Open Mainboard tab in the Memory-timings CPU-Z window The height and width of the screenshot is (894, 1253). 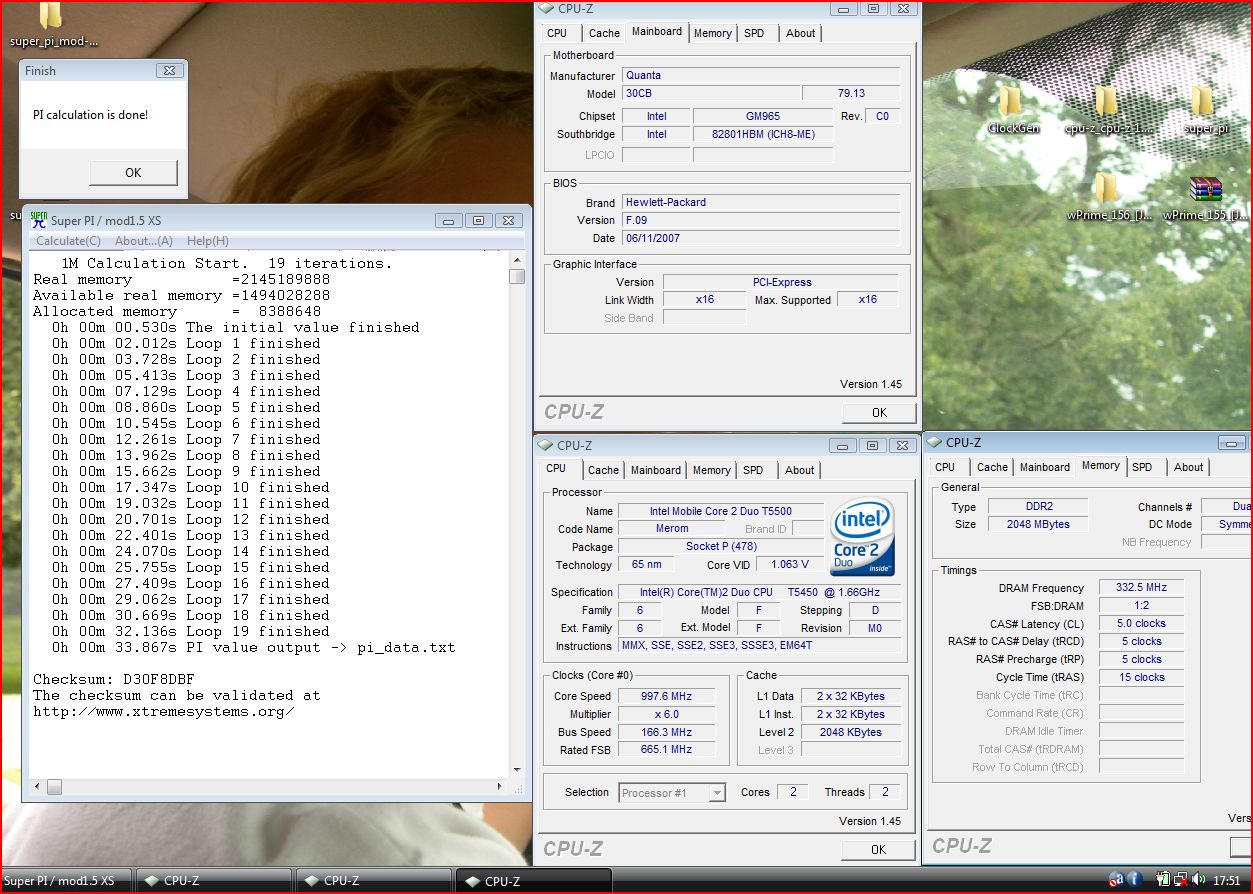pos(1045,467)
